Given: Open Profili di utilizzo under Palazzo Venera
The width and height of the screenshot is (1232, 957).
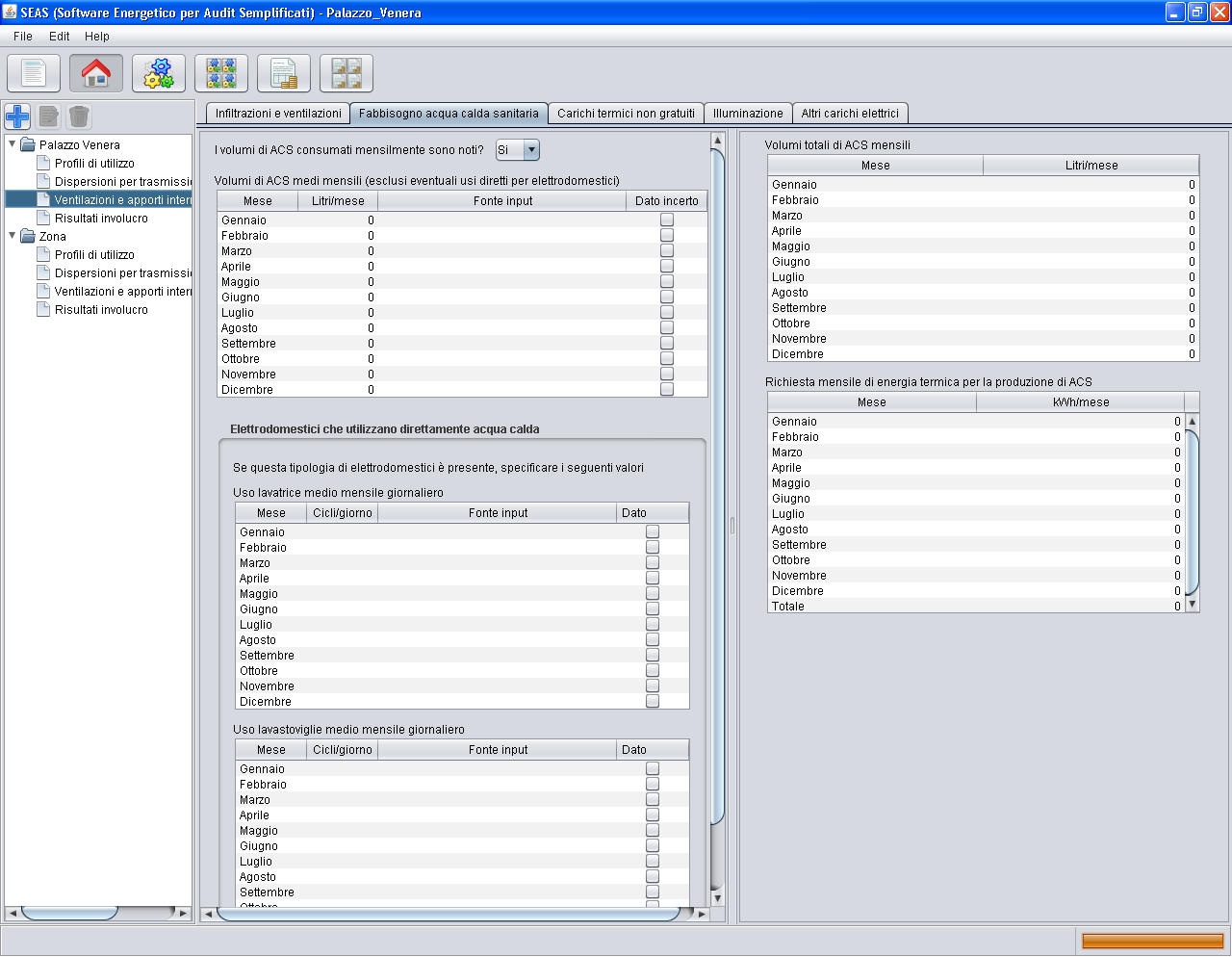Looking at the screenshot, I should (x=86, y=164).
